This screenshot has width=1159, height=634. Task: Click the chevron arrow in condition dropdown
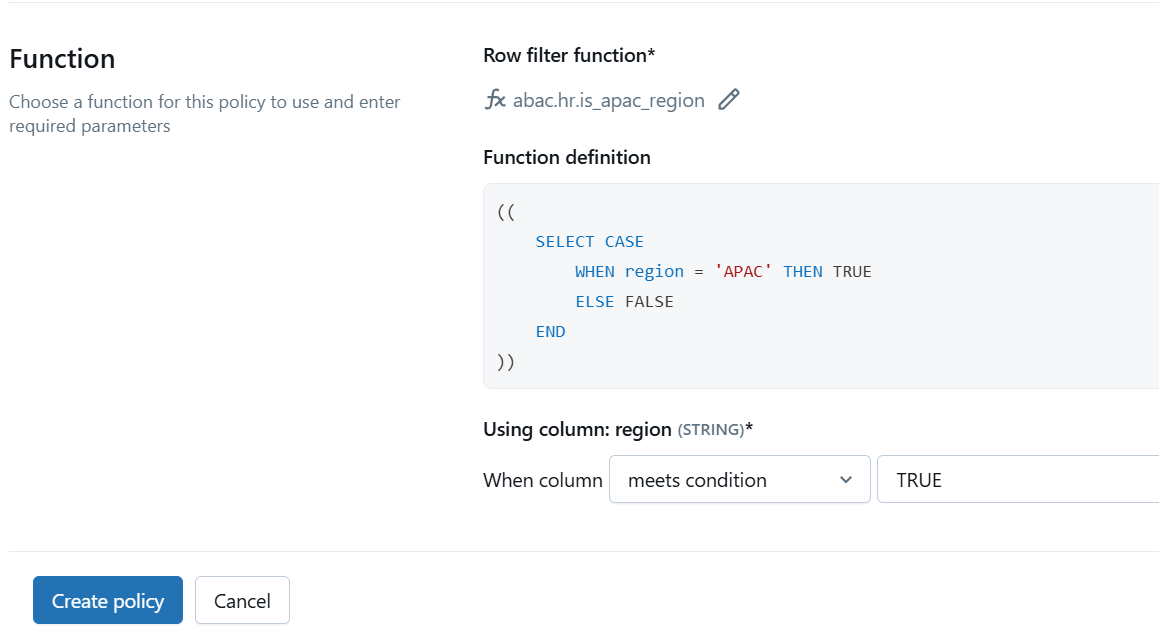pos(846,480)
